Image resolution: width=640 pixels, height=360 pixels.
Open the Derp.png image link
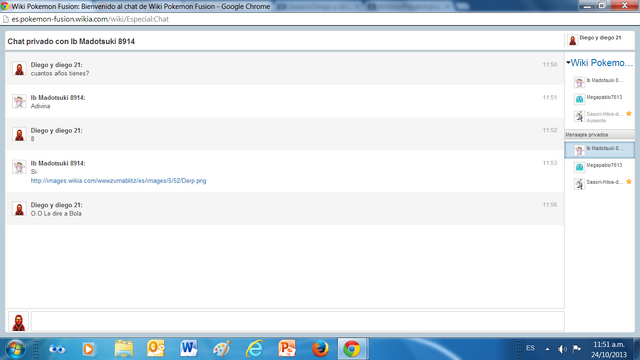[118, 181]
